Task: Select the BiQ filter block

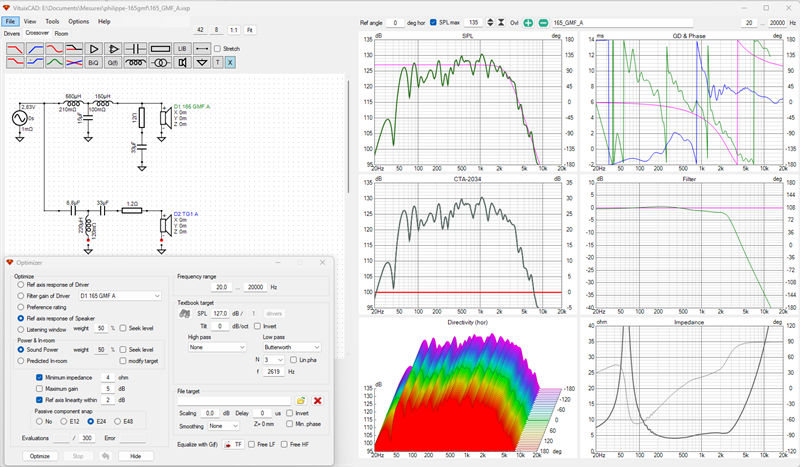Action: click(x=93, y=62)
